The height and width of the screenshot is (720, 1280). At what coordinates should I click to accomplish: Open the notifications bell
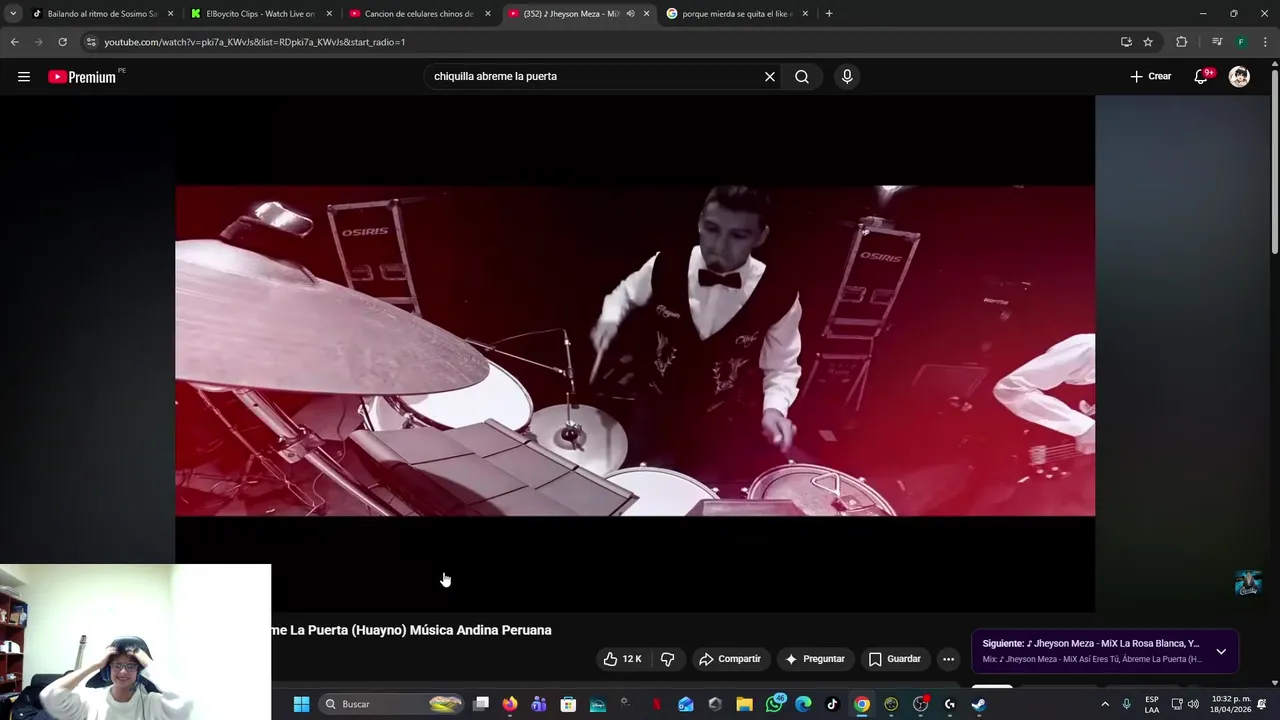pos(1202,76)
